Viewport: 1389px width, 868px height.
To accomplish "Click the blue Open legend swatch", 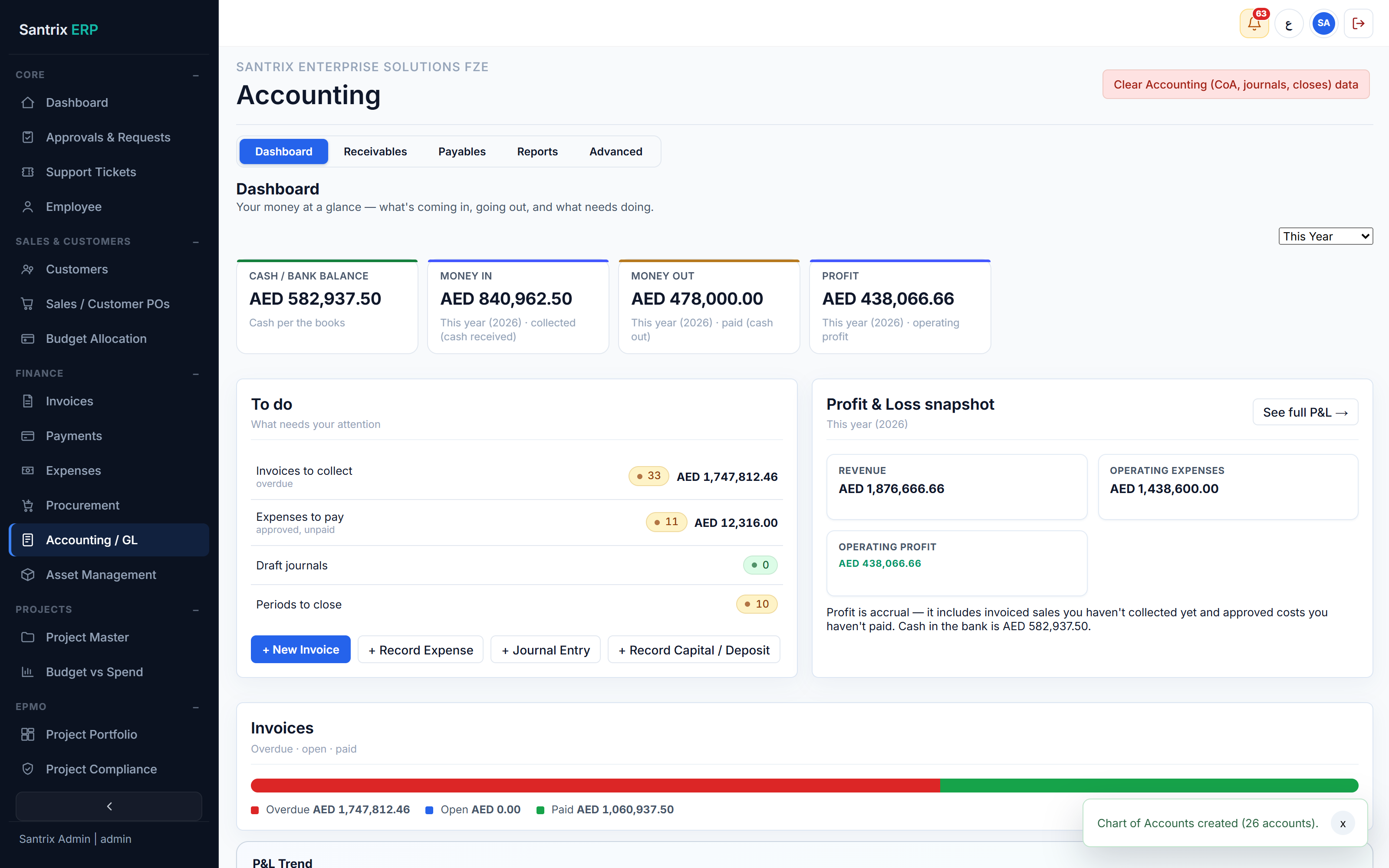I will coord(429,810).
